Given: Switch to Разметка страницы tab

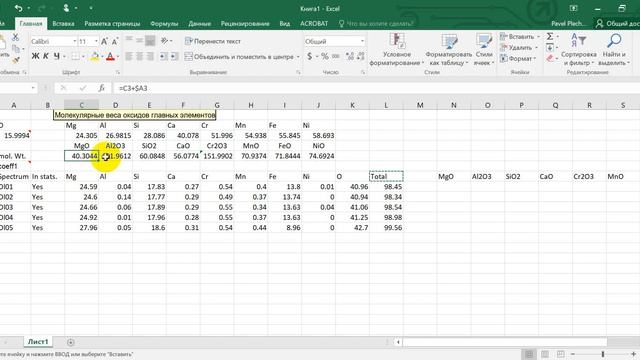Looking at the screenshot, I should click(112, 24).
